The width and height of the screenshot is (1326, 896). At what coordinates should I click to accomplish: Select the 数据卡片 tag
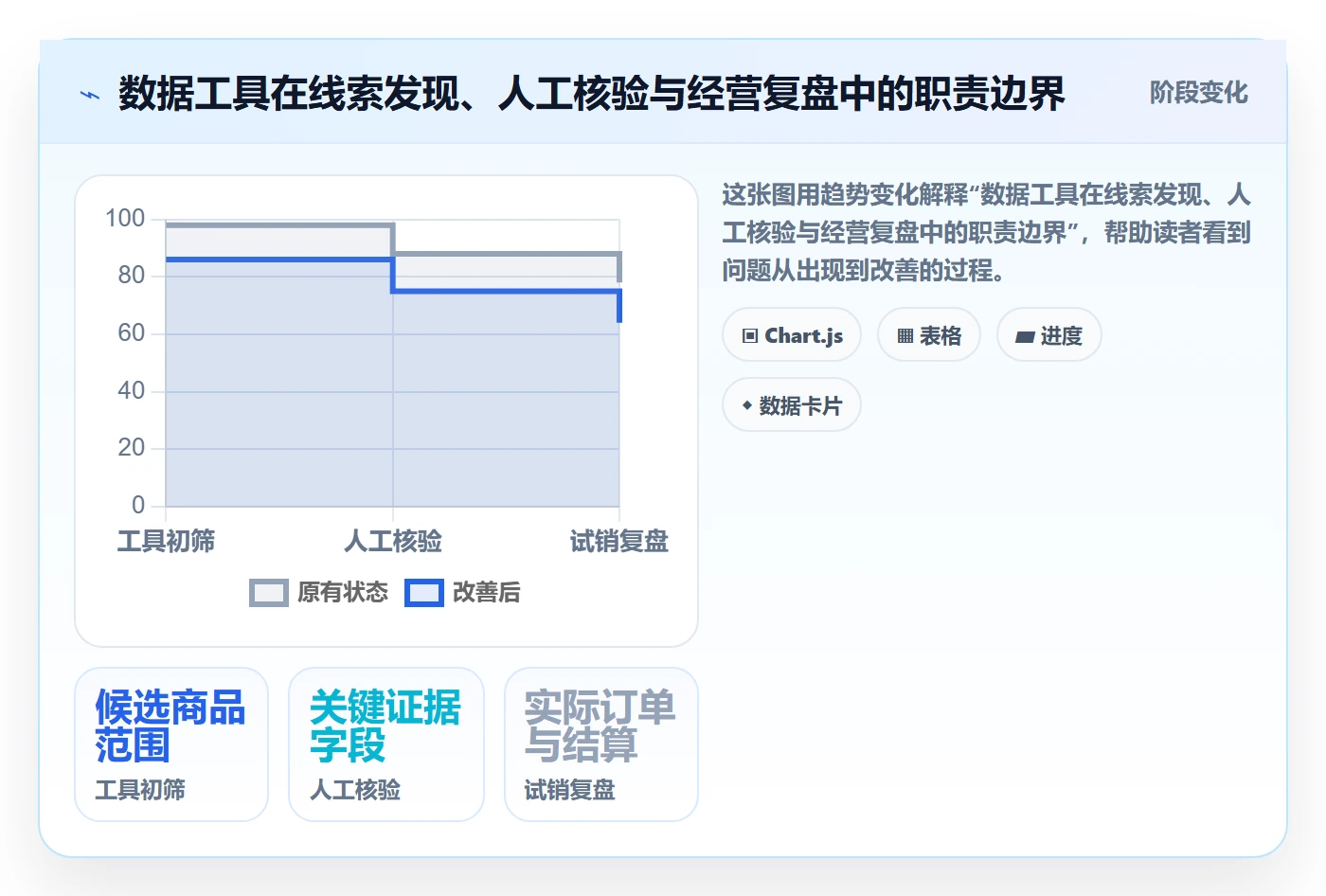point(792,405)
